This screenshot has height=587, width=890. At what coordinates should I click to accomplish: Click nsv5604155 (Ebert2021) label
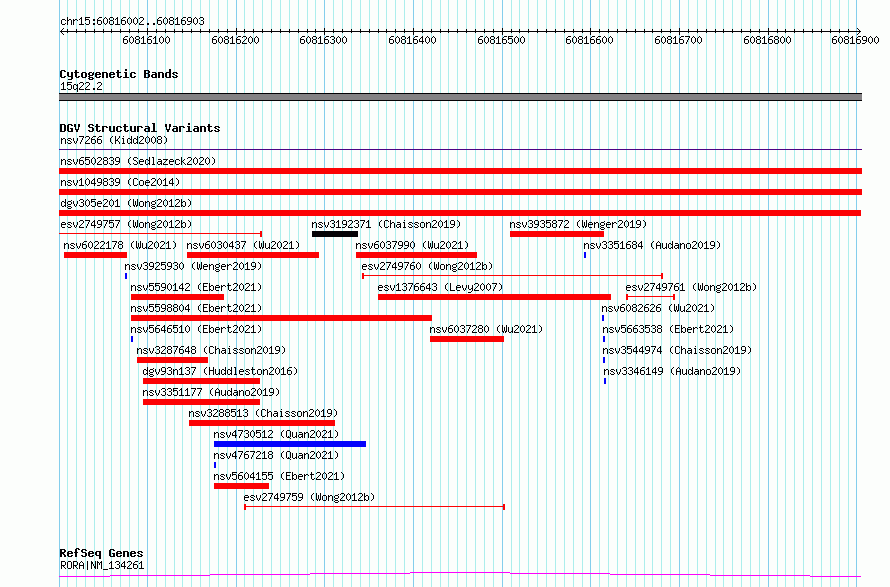279,476
